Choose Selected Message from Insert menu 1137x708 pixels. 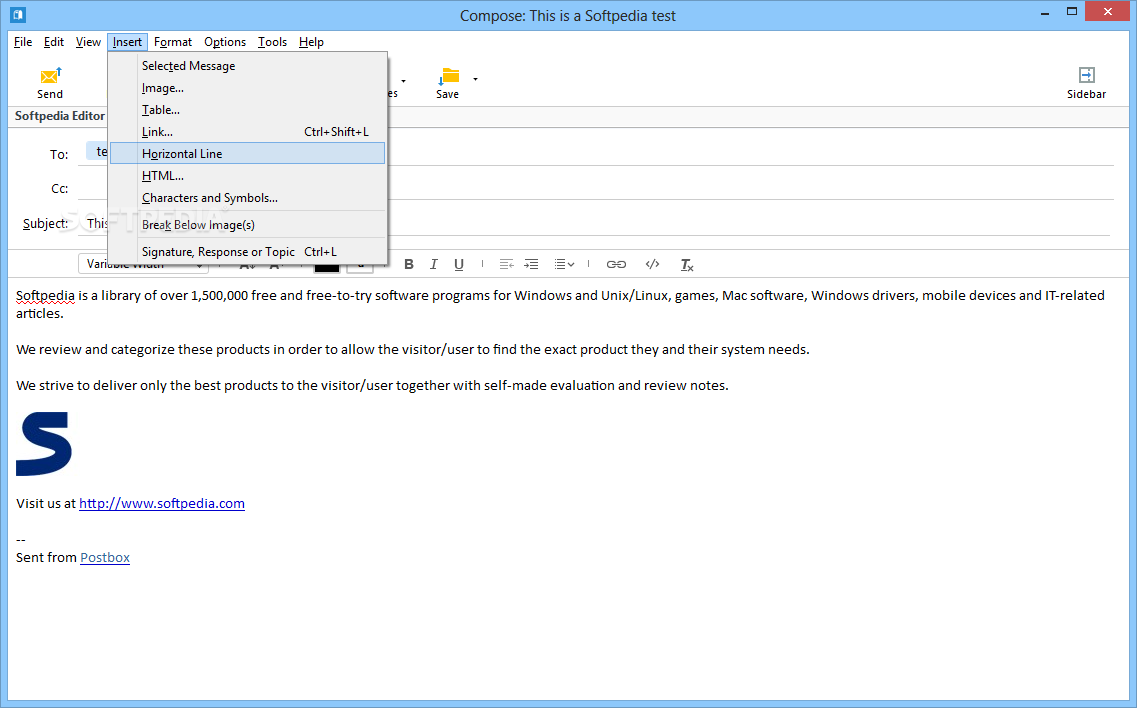247,66
